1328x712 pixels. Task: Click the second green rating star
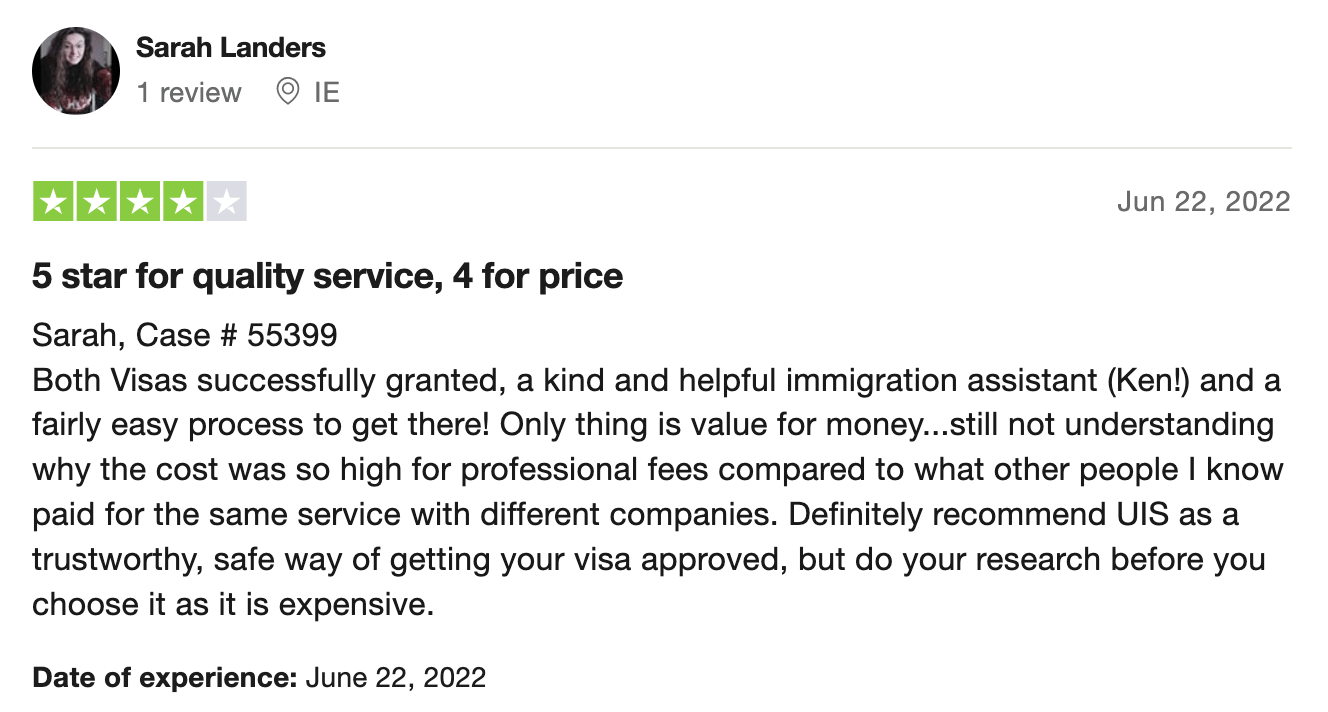click(97, 201)
